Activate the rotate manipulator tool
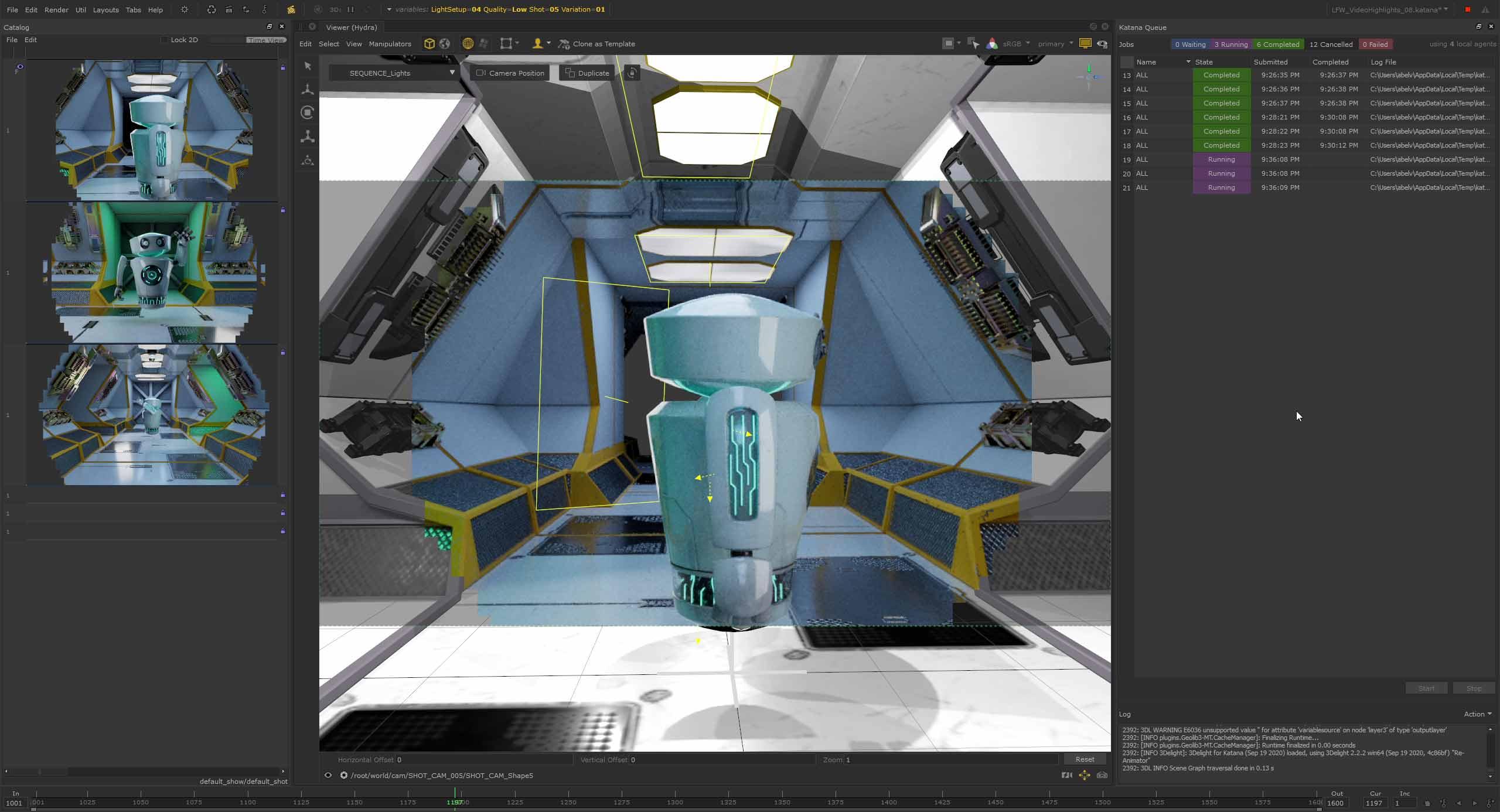 tap(308, 112)
